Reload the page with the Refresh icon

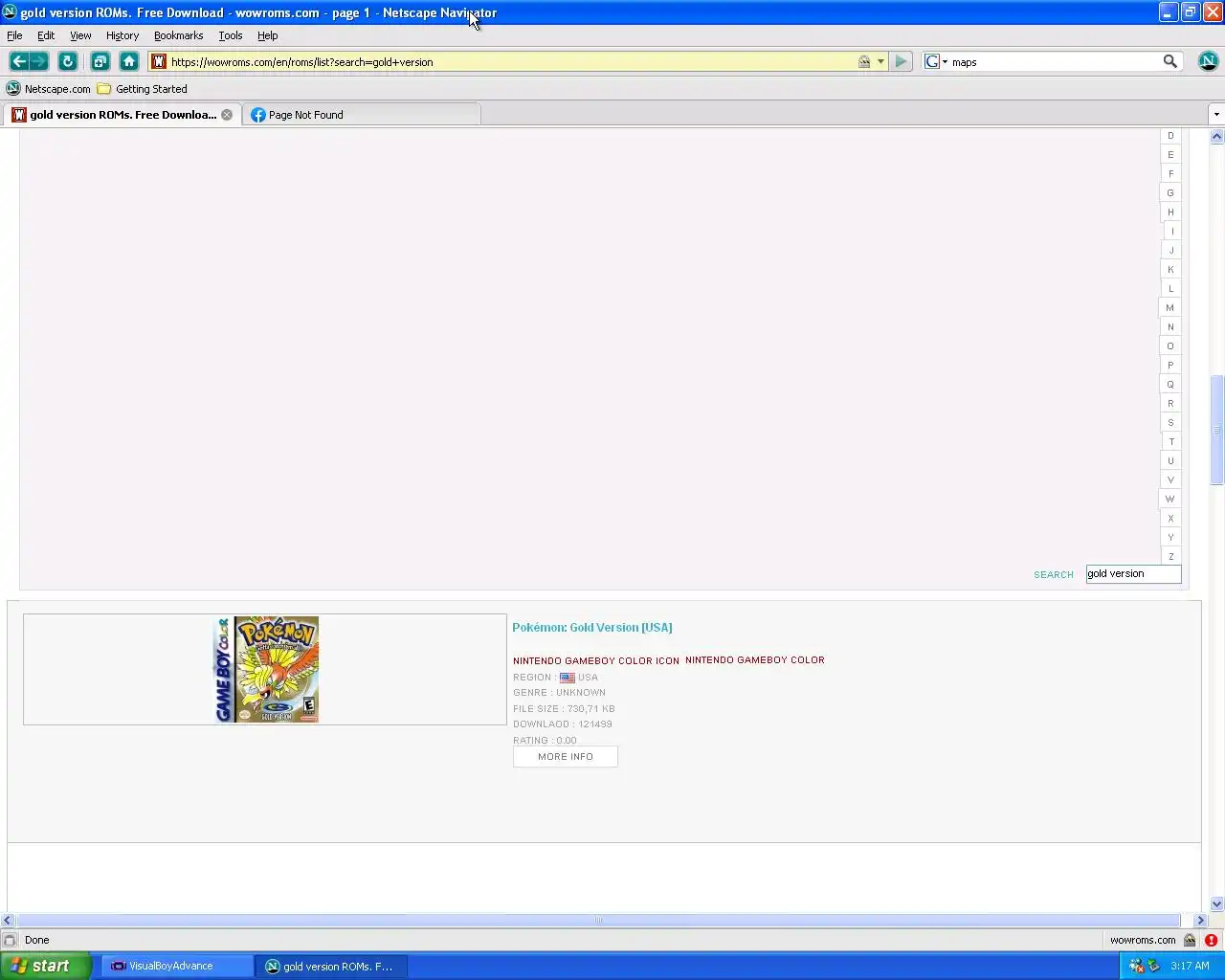68,61
